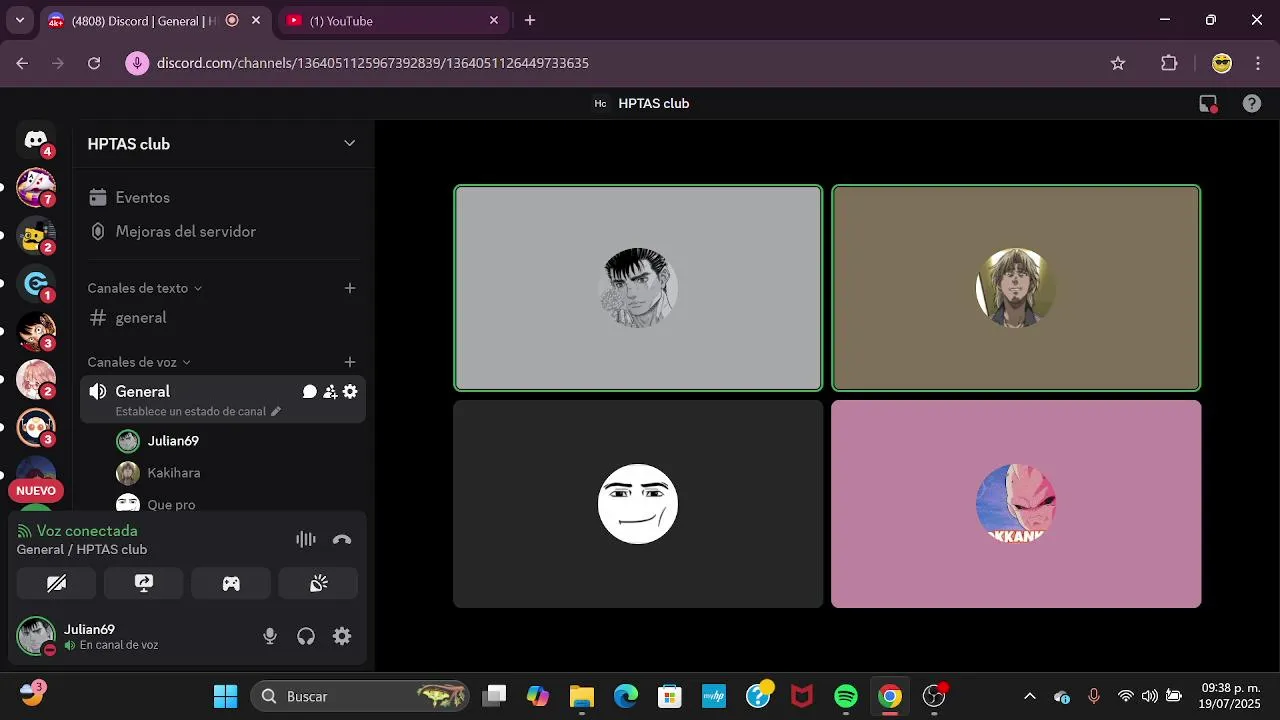Open noise suppression waveform icon
This screenshot has height=720, width=1280.
(306, 540)
